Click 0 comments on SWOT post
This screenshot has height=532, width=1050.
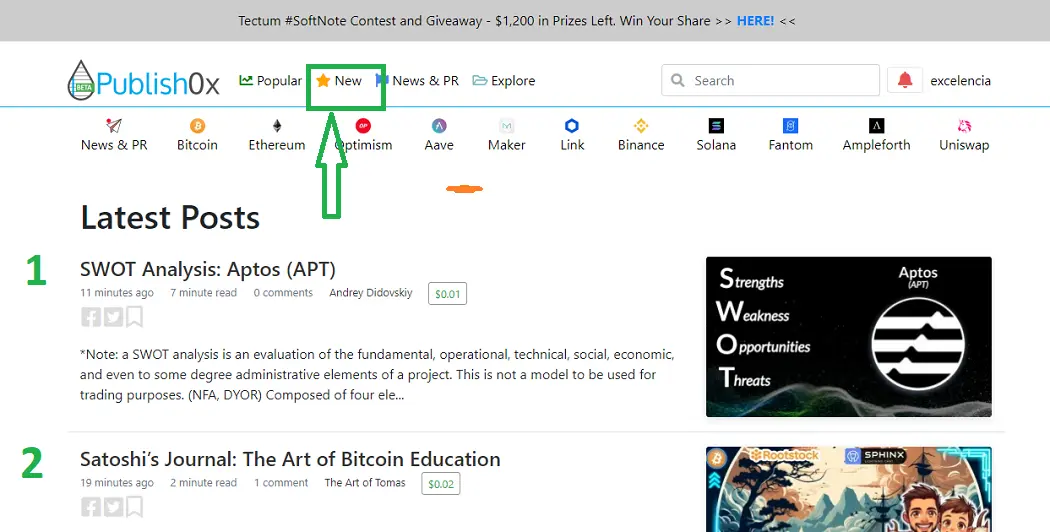[283, 293]
